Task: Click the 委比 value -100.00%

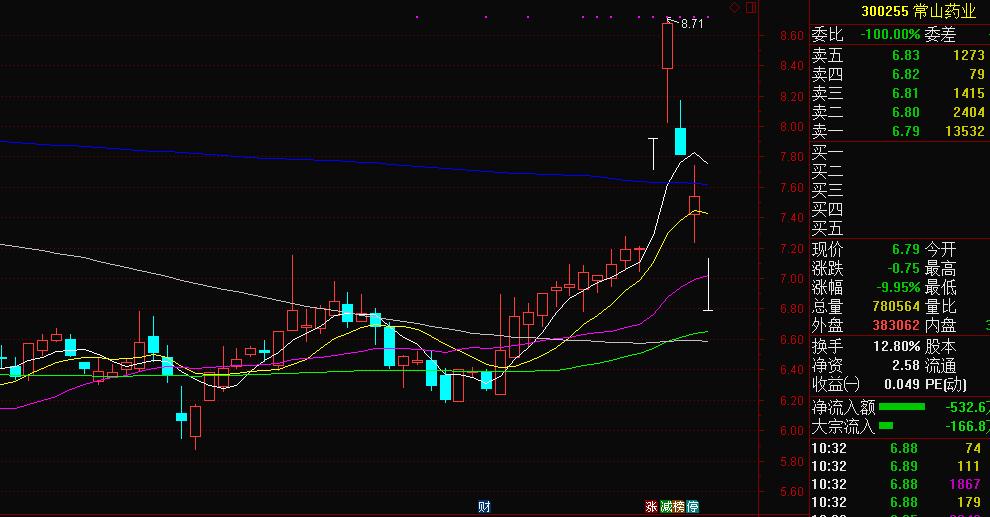Action: pyautogui.click(x=890, y=35)
